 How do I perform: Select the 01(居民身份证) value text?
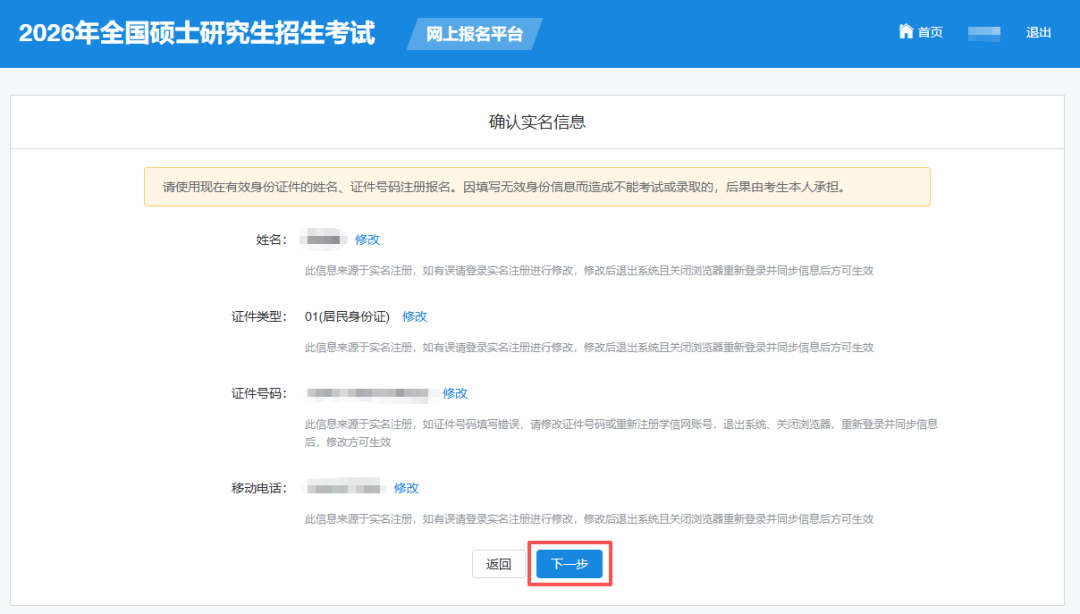pos(347,317)
